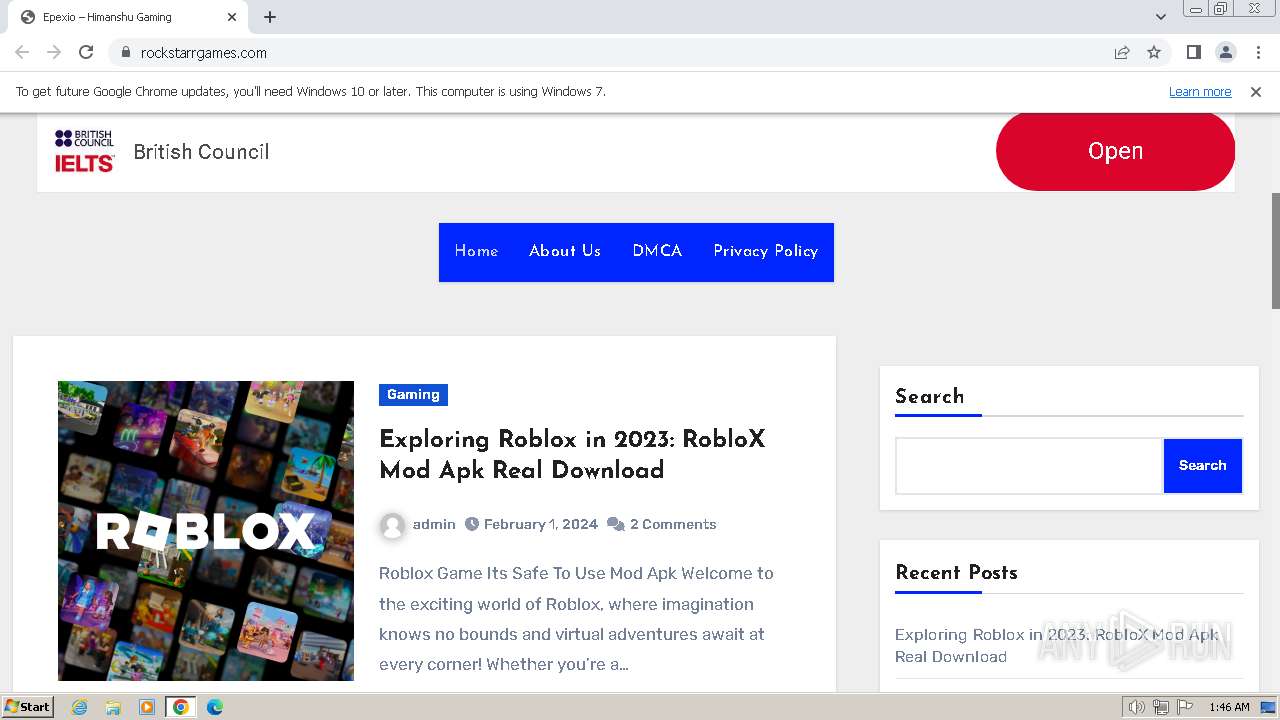
Task: Switch to Chrome taskbar icon
Action: click(x=180, y=707)
